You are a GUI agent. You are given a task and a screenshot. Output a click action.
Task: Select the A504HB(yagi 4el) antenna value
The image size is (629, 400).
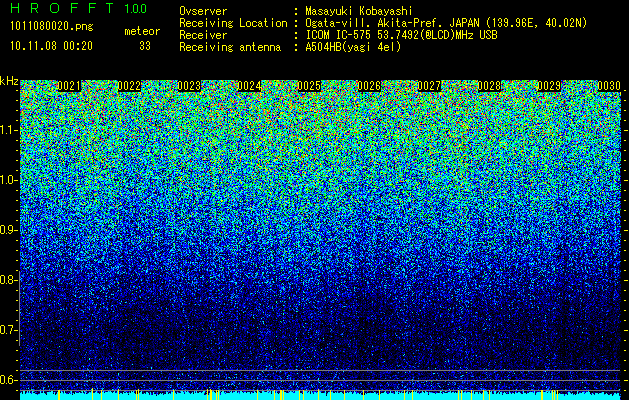pos(353,47)
